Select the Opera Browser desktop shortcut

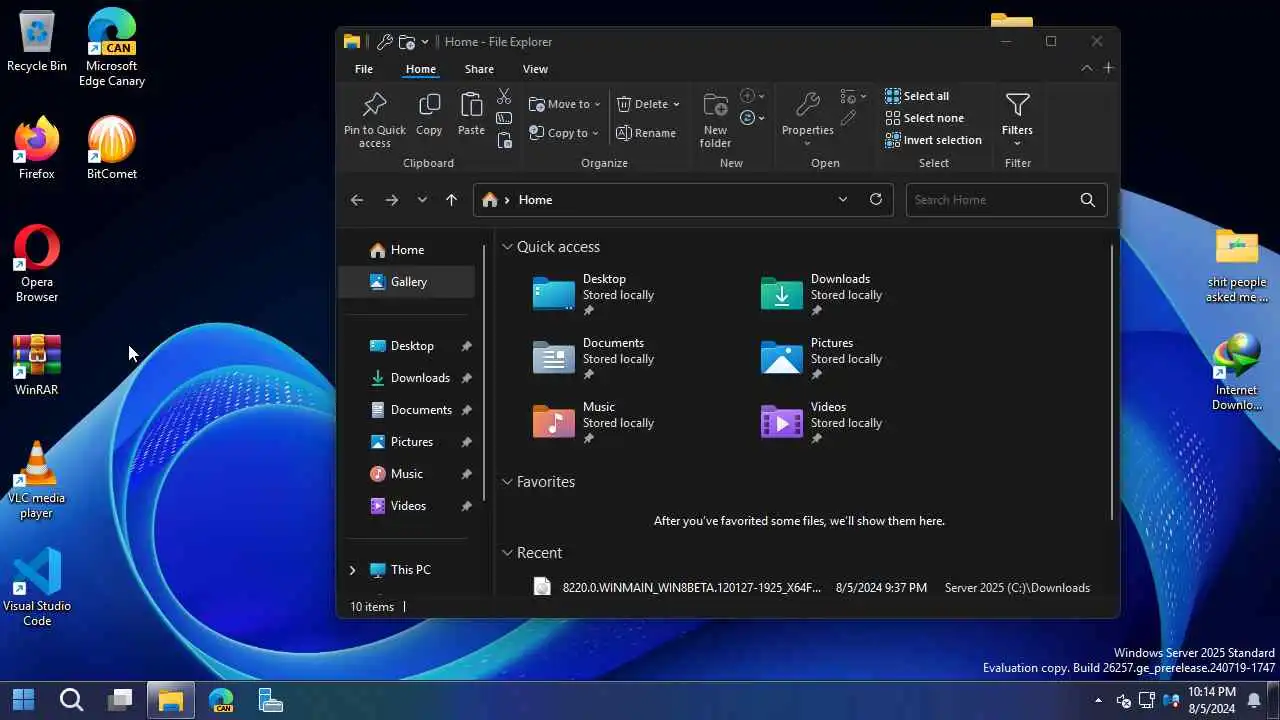(x=37, y=264)
